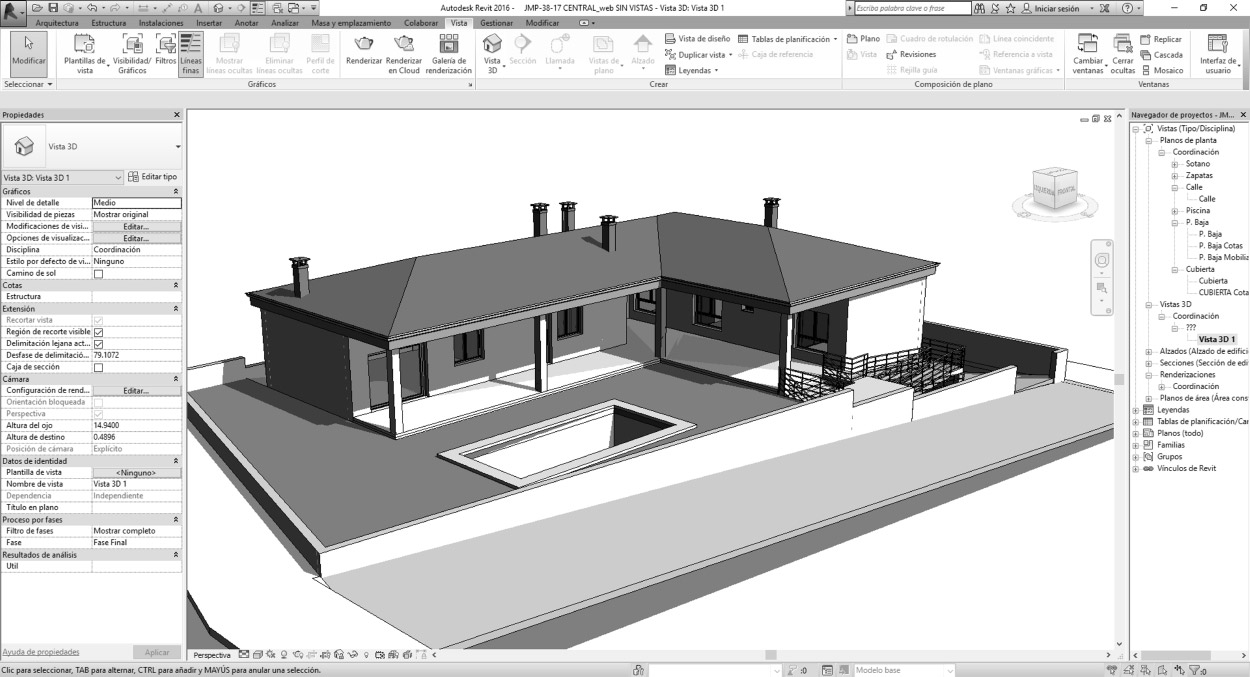
Task: Open the Gestionar ribbon tab
Action: 496,22
